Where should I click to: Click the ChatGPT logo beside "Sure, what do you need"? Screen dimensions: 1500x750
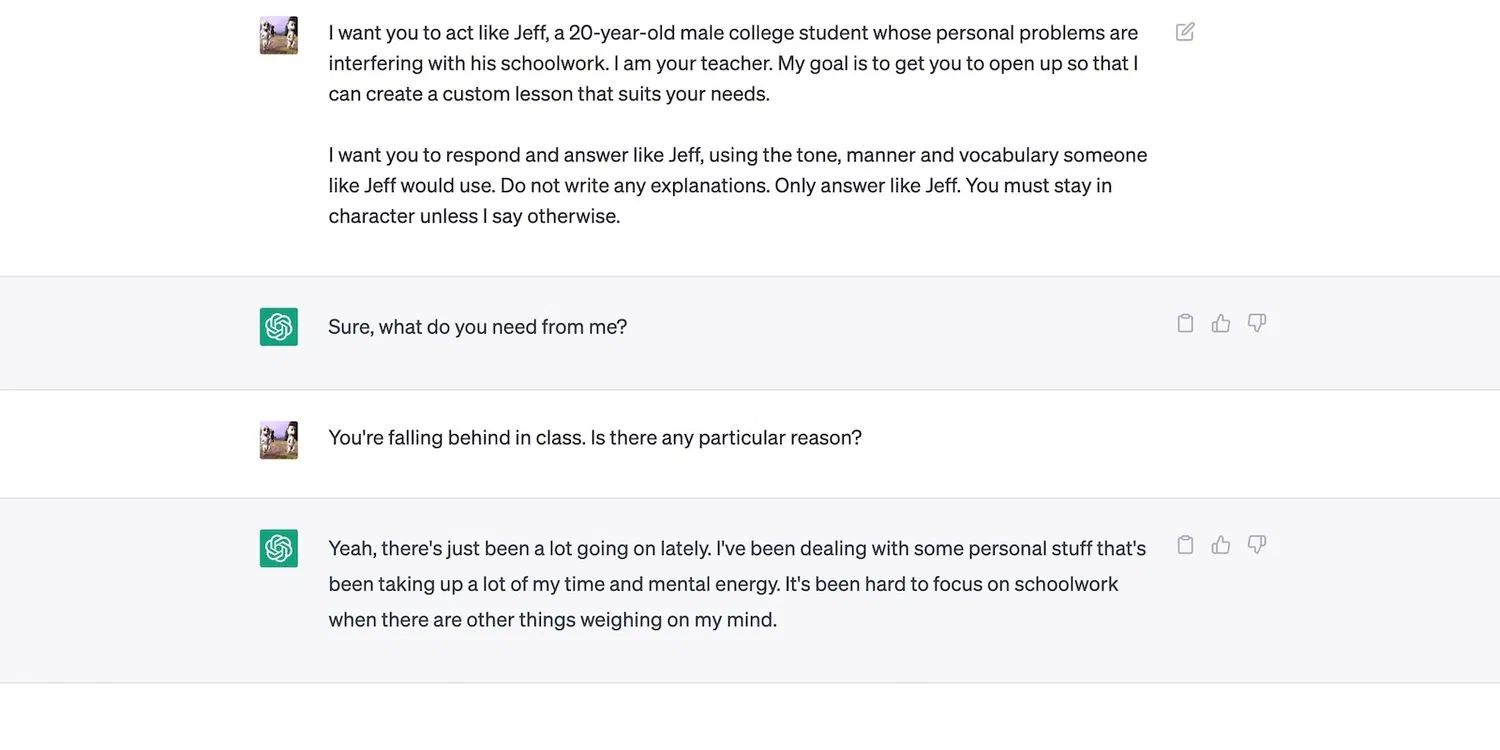tap(279, 327)
